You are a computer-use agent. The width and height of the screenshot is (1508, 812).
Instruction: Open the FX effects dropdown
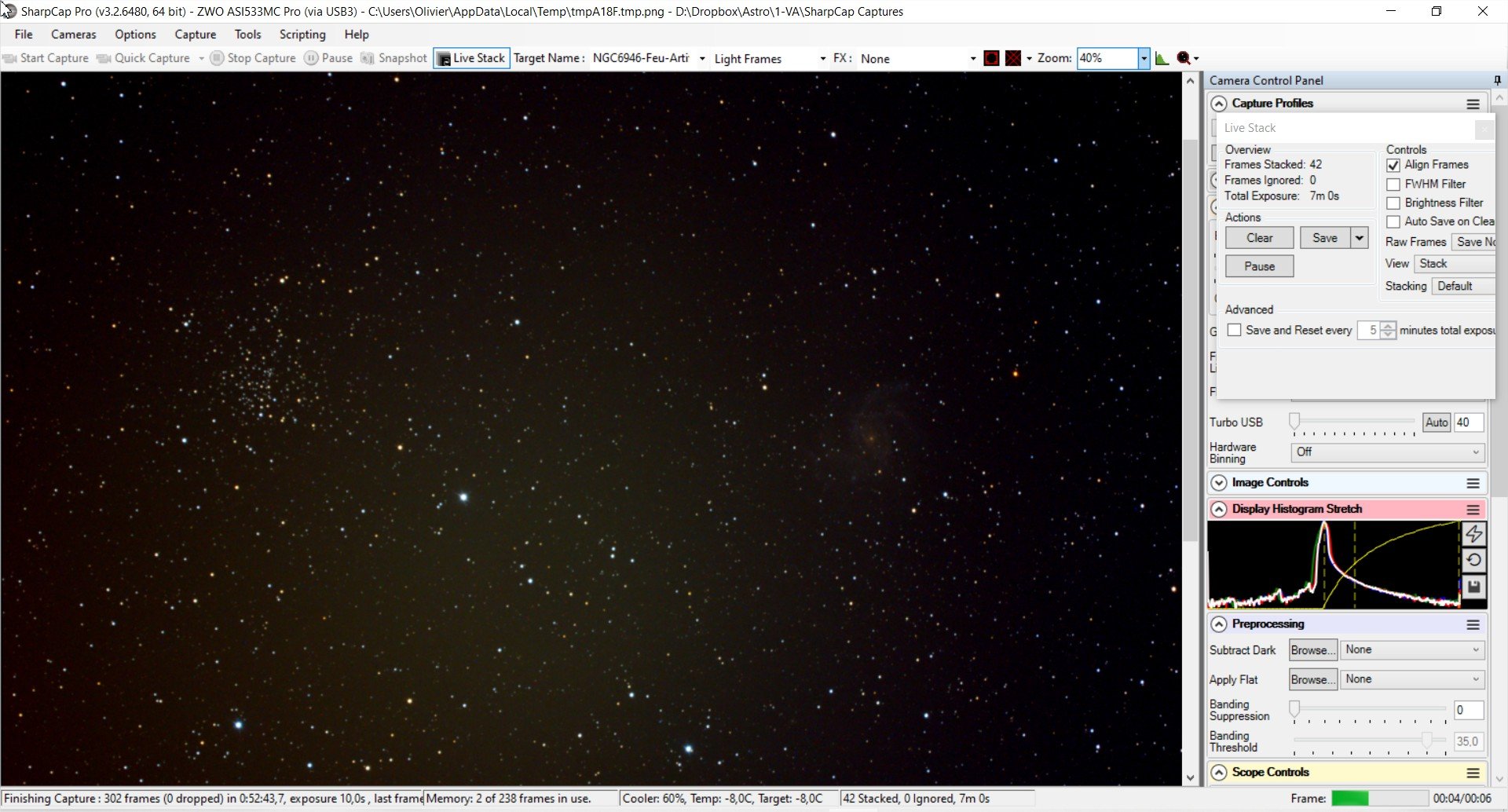coord(972,59)
